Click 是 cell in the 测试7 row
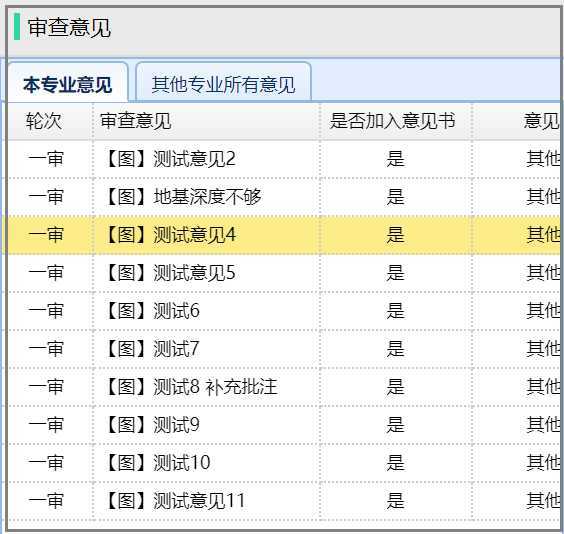The height and width of the screenshot is (534, 564). click(396, 349)
